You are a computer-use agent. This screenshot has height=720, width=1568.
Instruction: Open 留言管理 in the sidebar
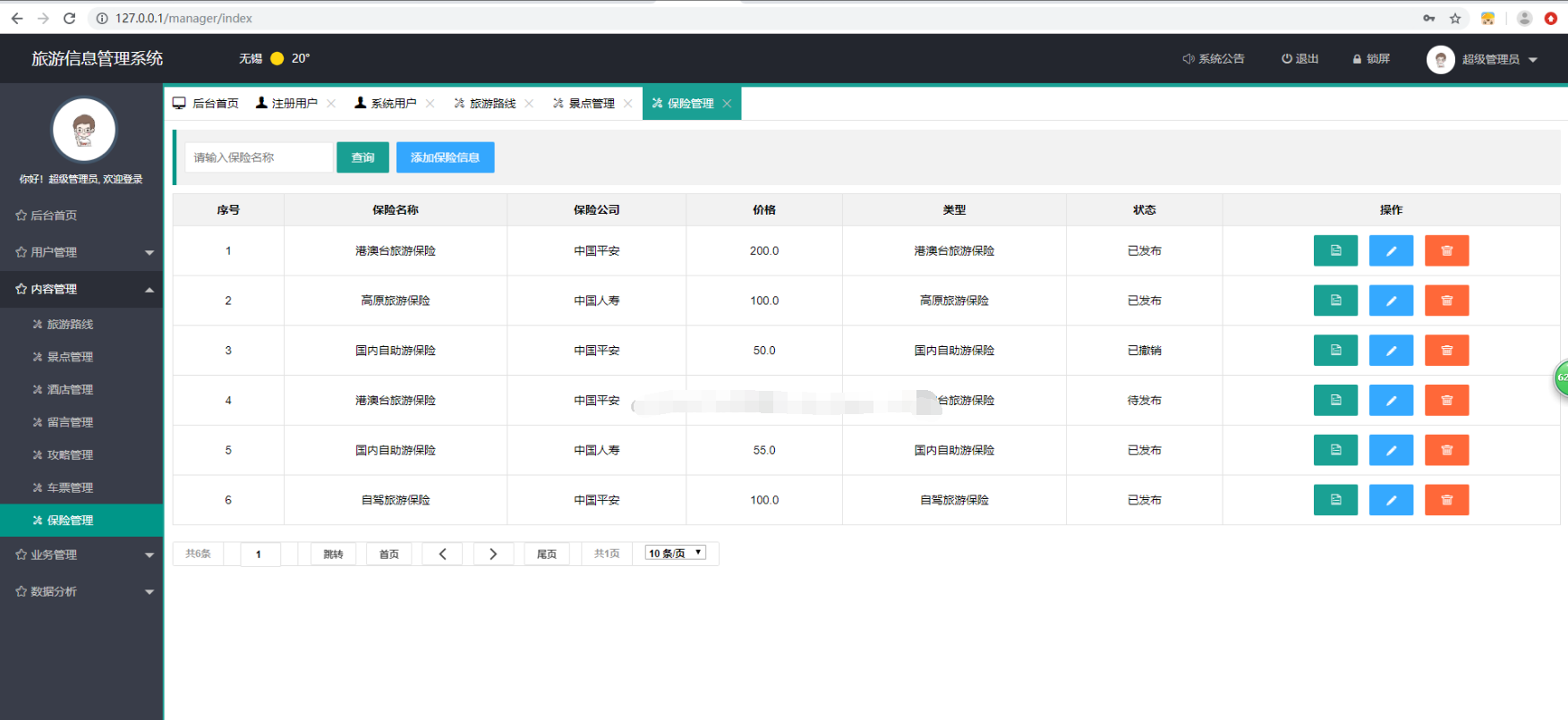click(x=81, y=422)
